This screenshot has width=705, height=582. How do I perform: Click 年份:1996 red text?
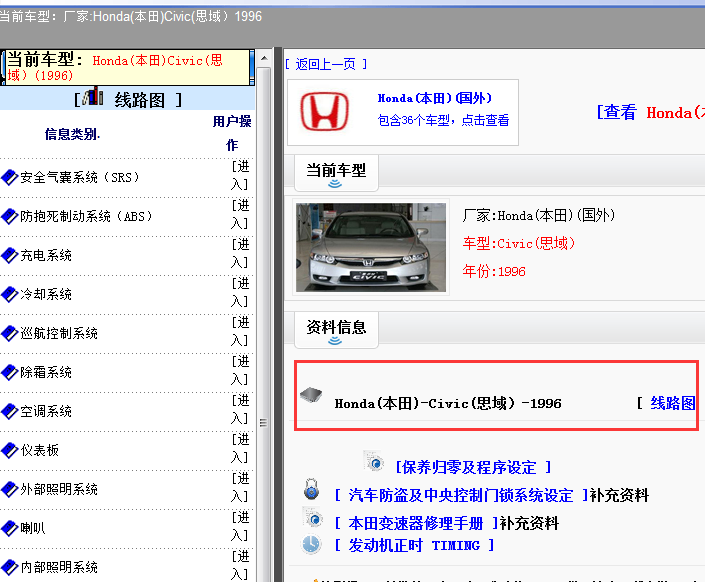(494, 271)
